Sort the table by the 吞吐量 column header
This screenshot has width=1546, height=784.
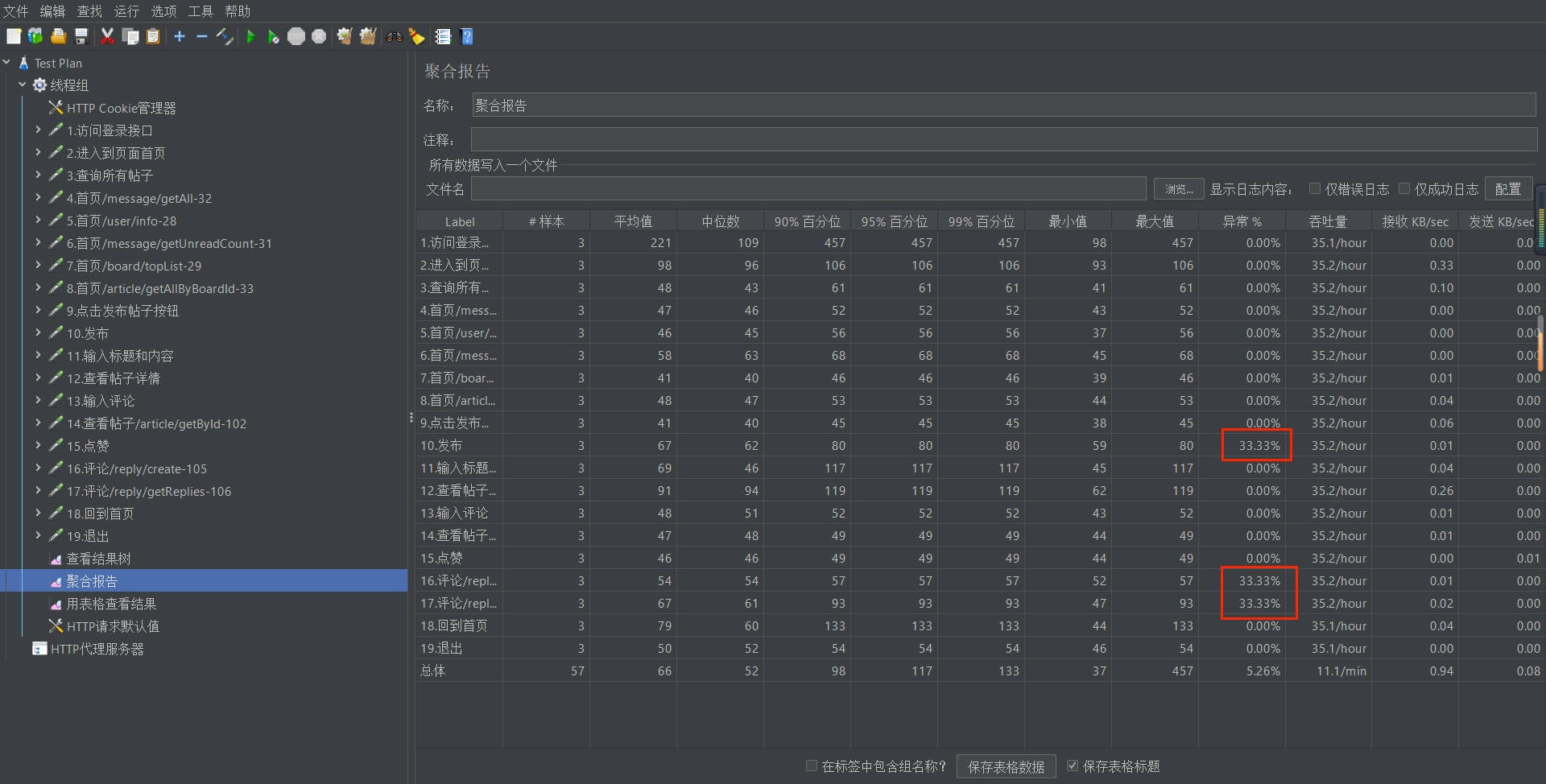1329,221
